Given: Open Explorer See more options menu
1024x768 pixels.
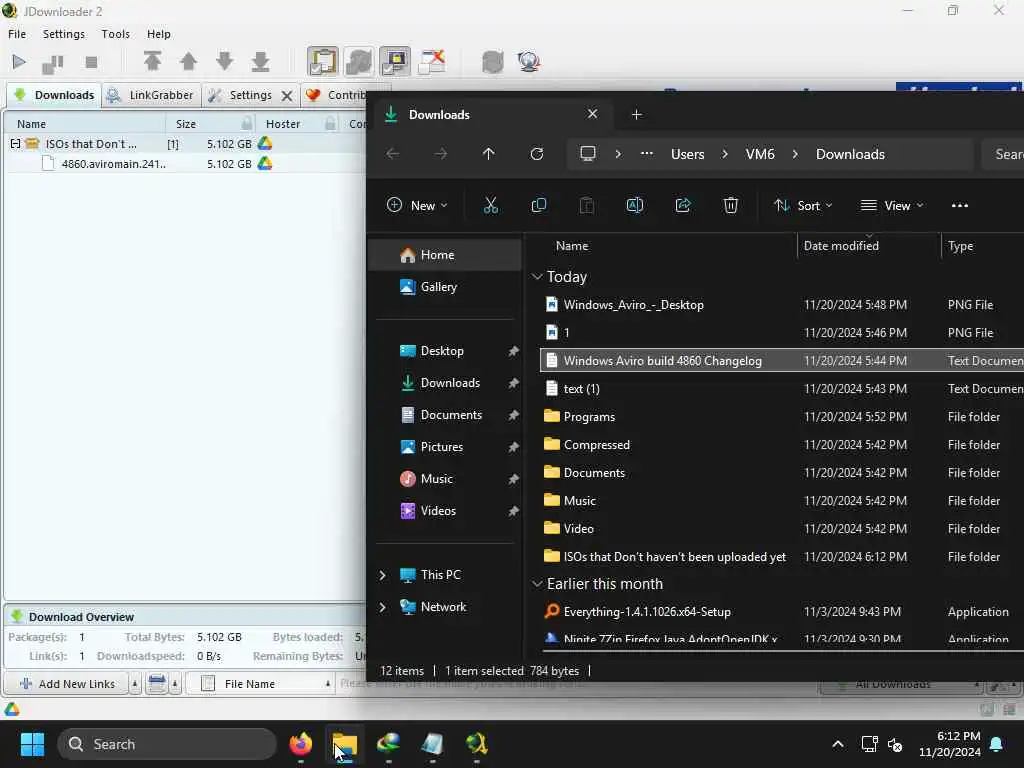Looking at the screenshot, I should (960, 206).
